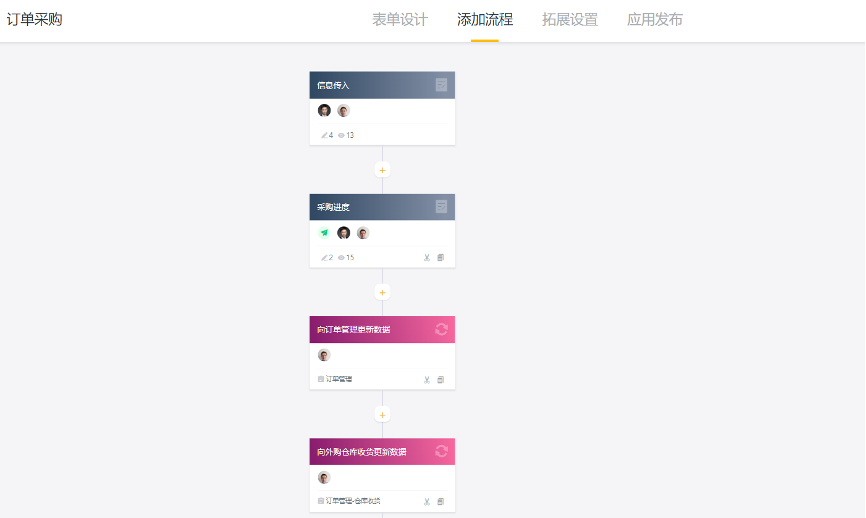Cut the 向订单管理更新数据 node
866x518 pixels.
427,379
